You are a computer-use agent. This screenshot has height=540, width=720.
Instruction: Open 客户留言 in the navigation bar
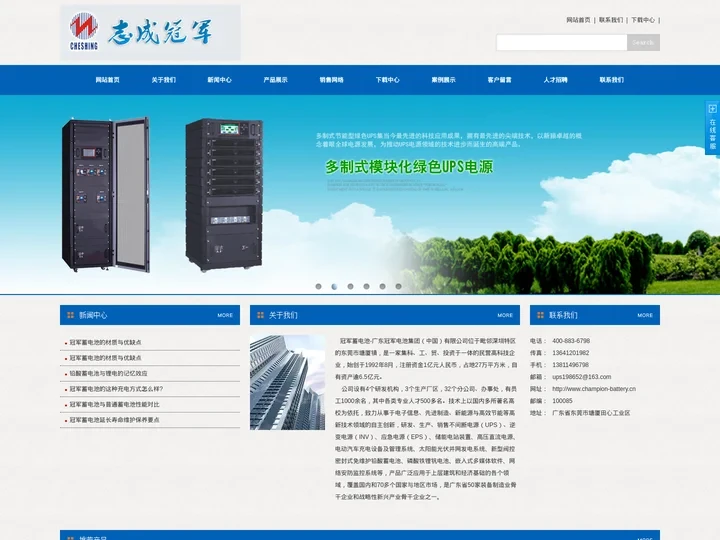point(500,80)
